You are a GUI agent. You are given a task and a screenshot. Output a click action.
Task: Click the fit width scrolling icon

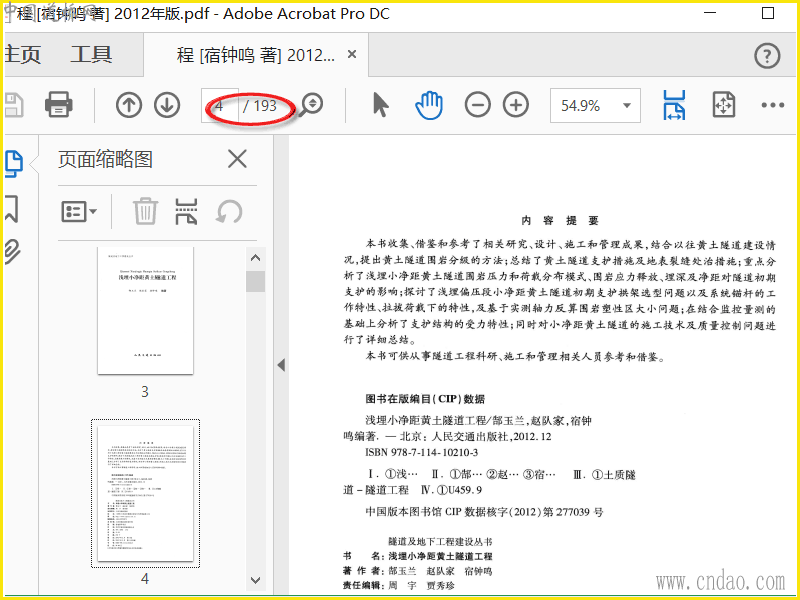coord(674,105)
